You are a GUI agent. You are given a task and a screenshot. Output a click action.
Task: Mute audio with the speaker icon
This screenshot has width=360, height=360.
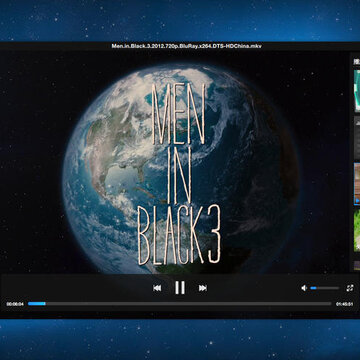pyautogui.click(x=304, y=288)
